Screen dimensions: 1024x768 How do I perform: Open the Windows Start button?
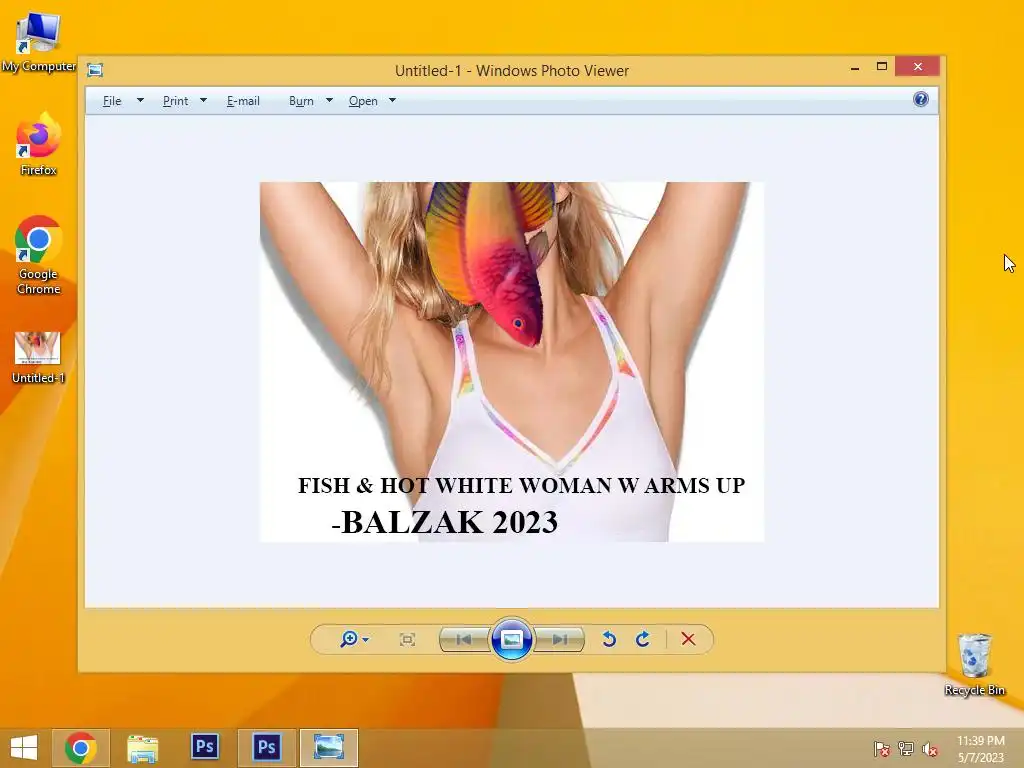tap(24, 748)
